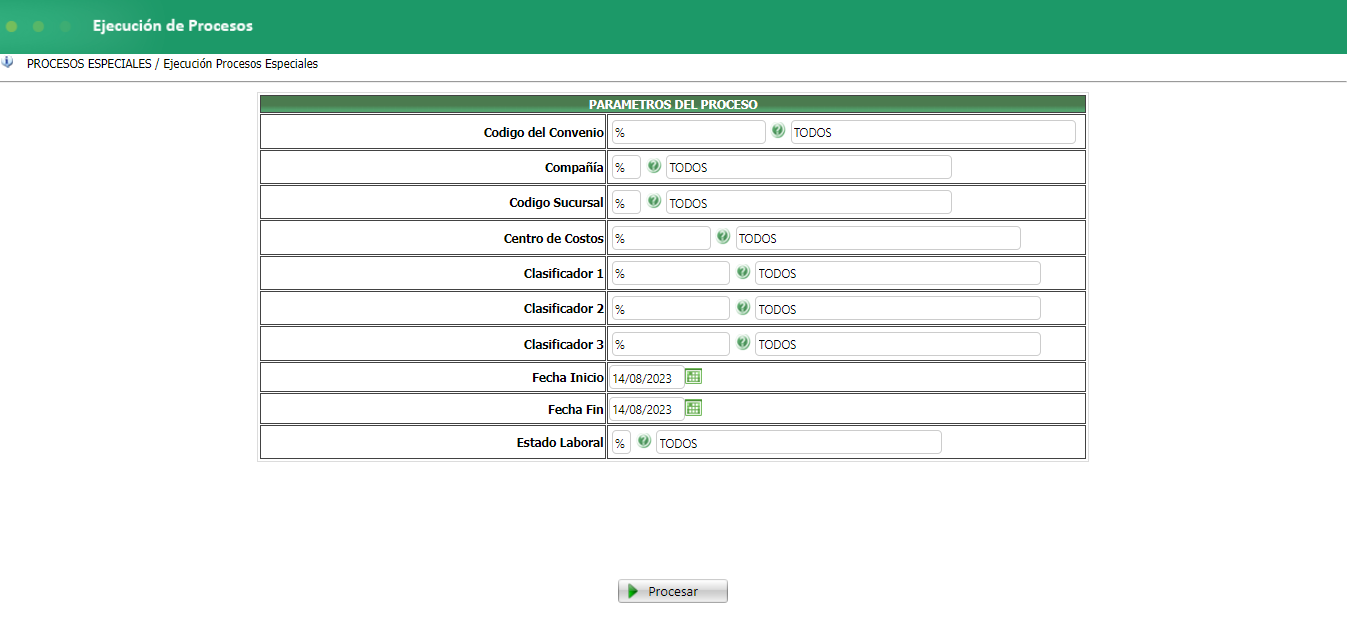
Task: Open help lookup for Centro de Costos
Action: tap(723, 237)
